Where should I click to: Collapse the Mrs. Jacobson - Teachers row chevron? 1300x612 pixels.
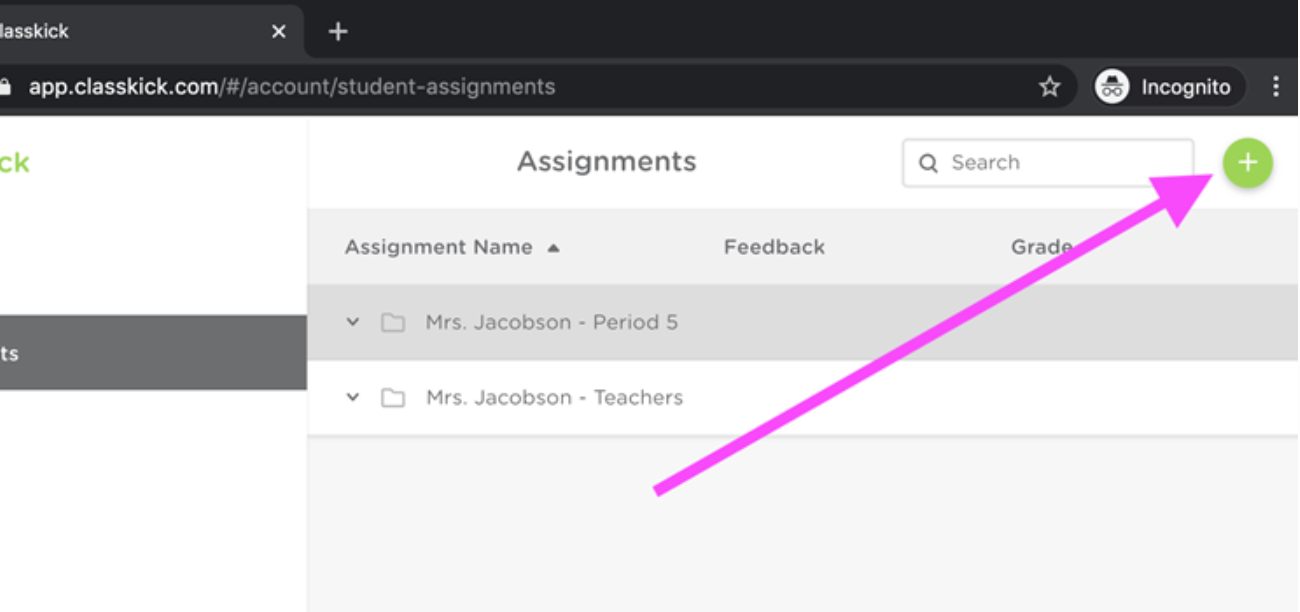click(x=351, y=397)
